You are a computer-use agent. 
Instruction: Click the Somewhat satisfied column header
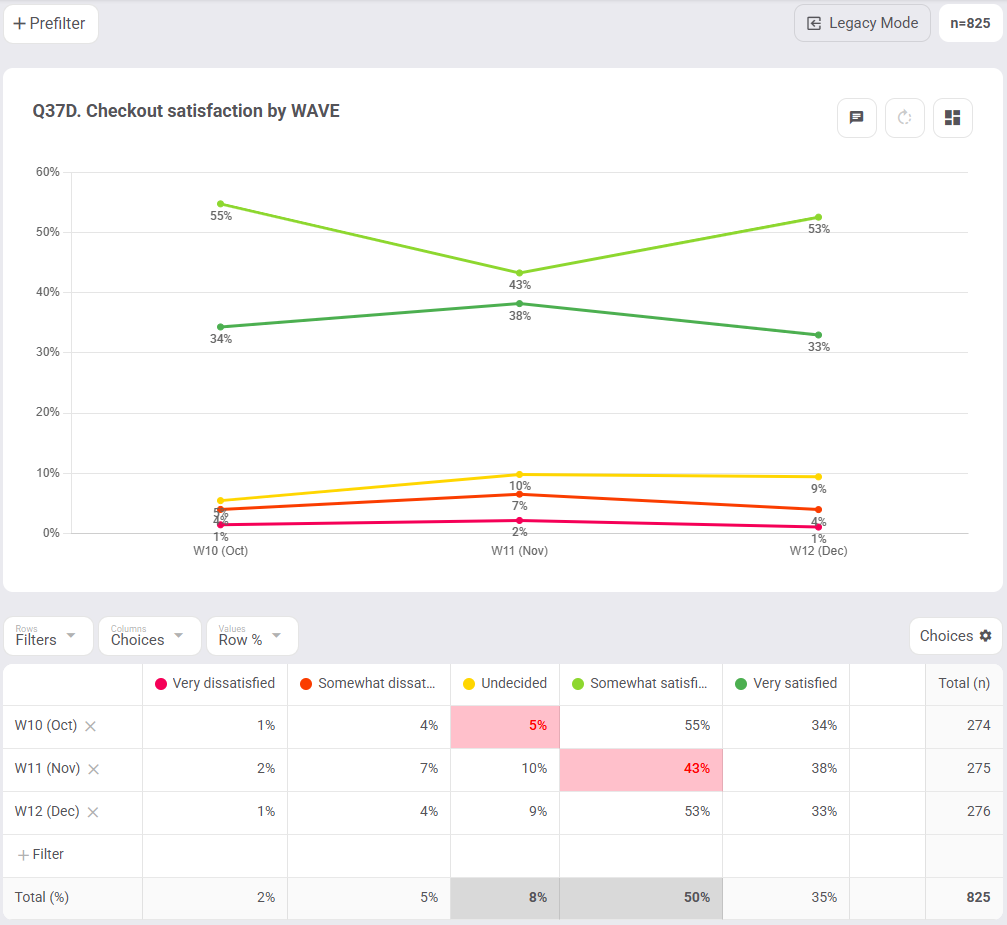coord(641,683)
